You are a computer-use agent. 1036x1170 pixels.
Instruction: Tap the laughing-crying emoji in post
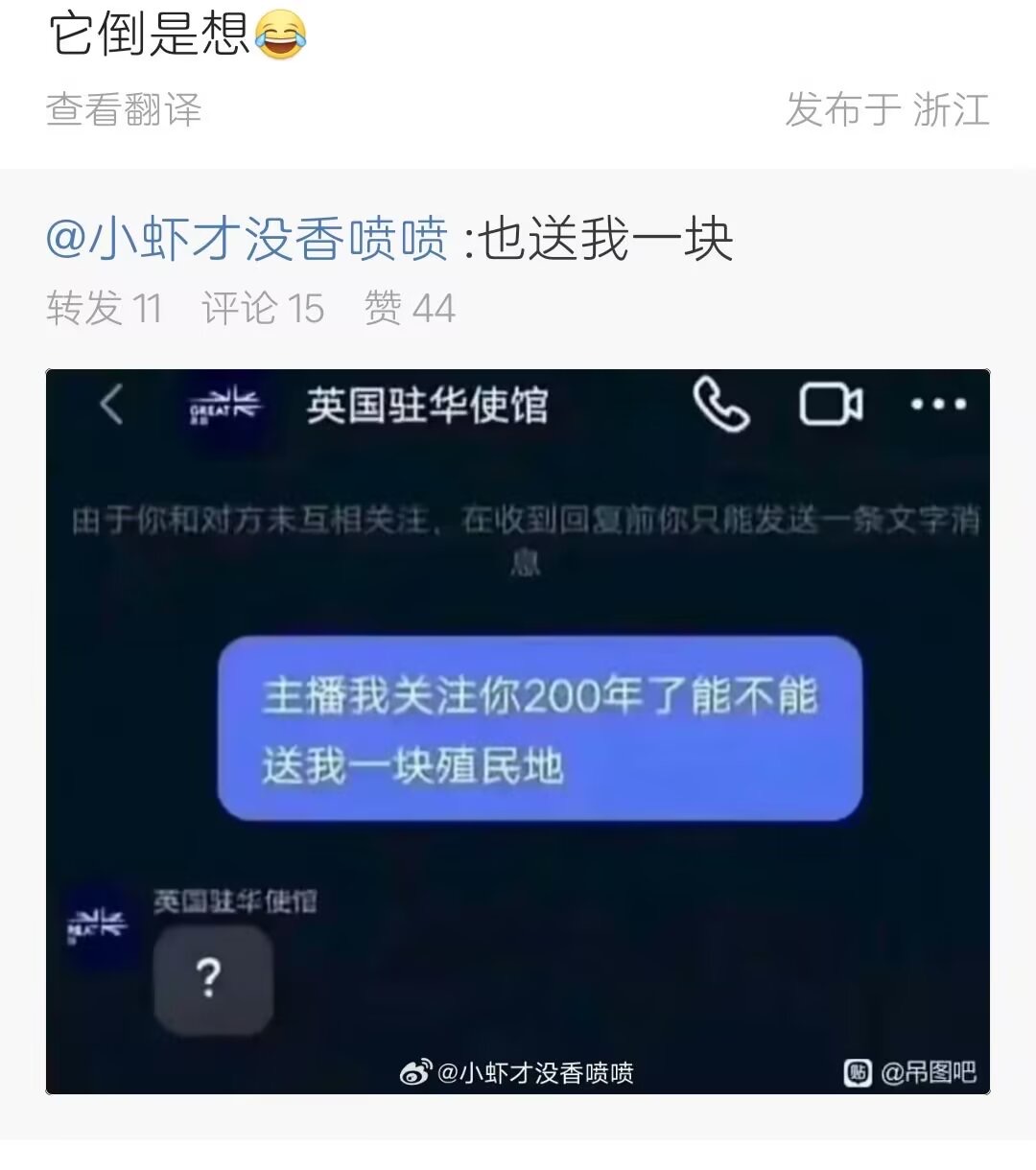280,34
